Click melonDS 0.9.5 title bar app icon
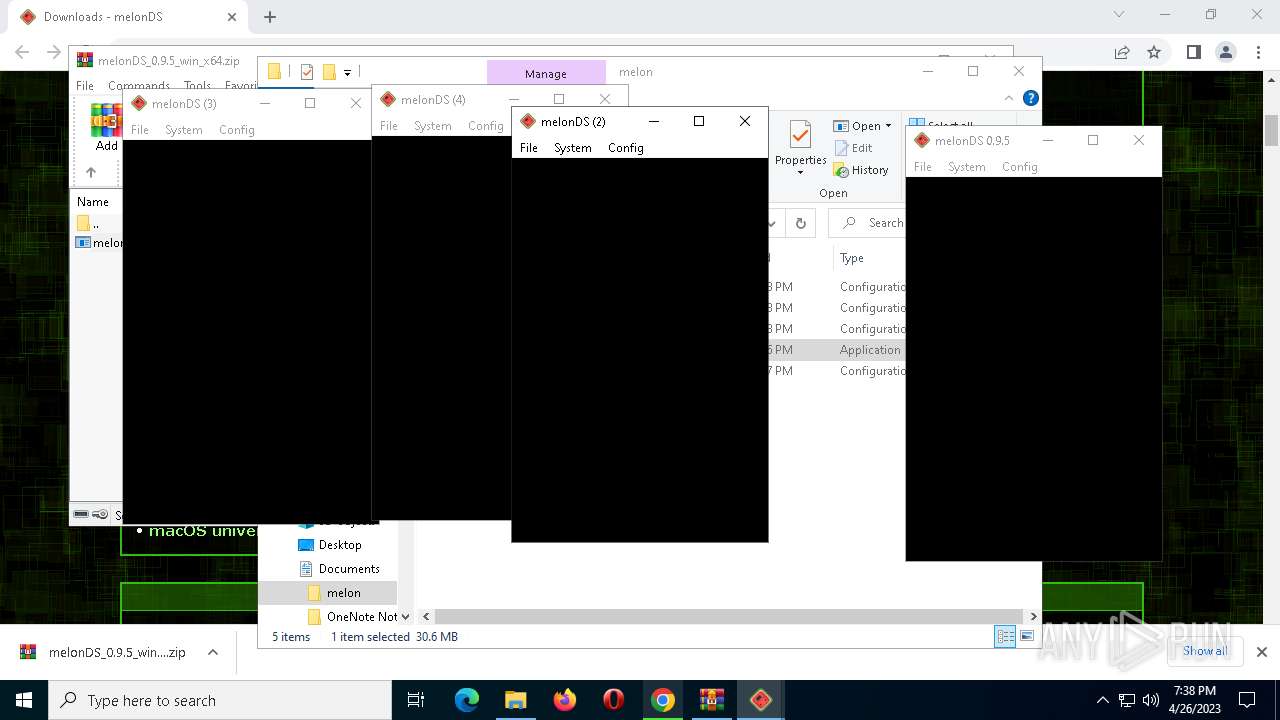The height and width of the screenshot is (720, 1280). tap(922, 140)
